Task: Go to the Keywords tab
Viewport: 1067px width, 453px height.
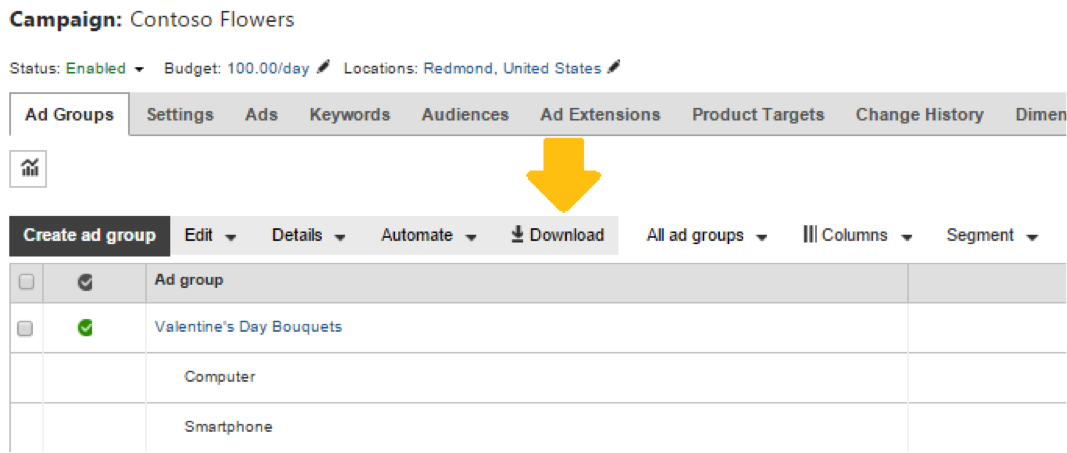Action: point(350,114)
